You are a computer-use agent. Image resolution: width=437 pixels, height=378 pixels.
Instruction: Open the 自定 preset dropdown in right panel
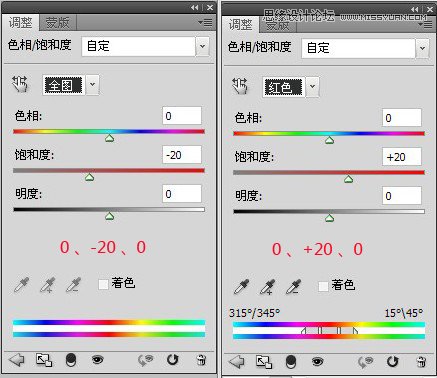click(422, 48)
